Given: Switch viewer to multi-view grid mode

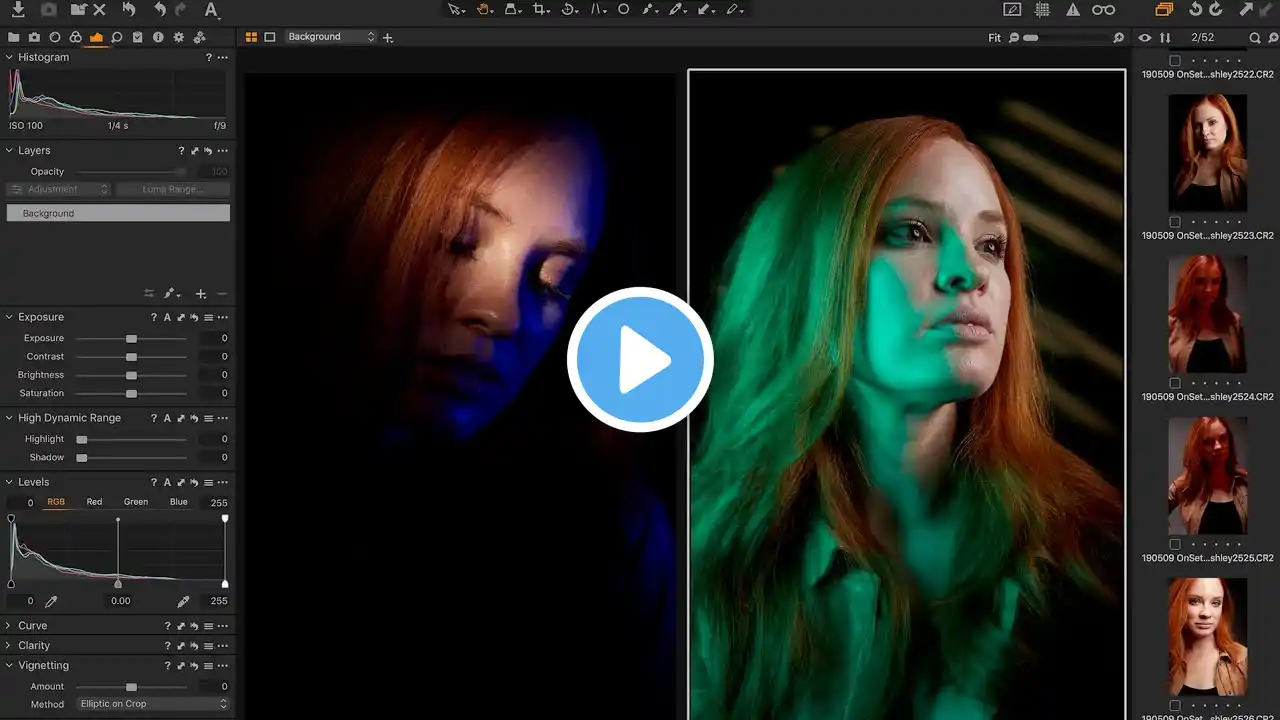Looking at the screenshot, I should 251,37.
